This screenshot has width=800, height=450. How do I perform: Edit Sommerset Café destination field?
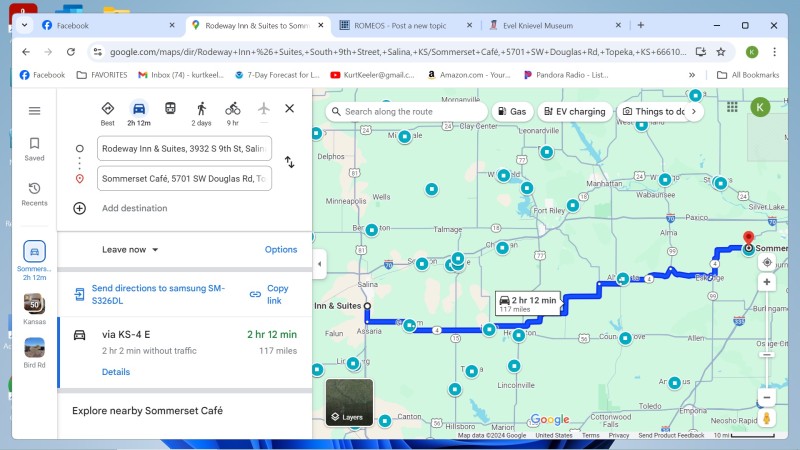(184, 179)
